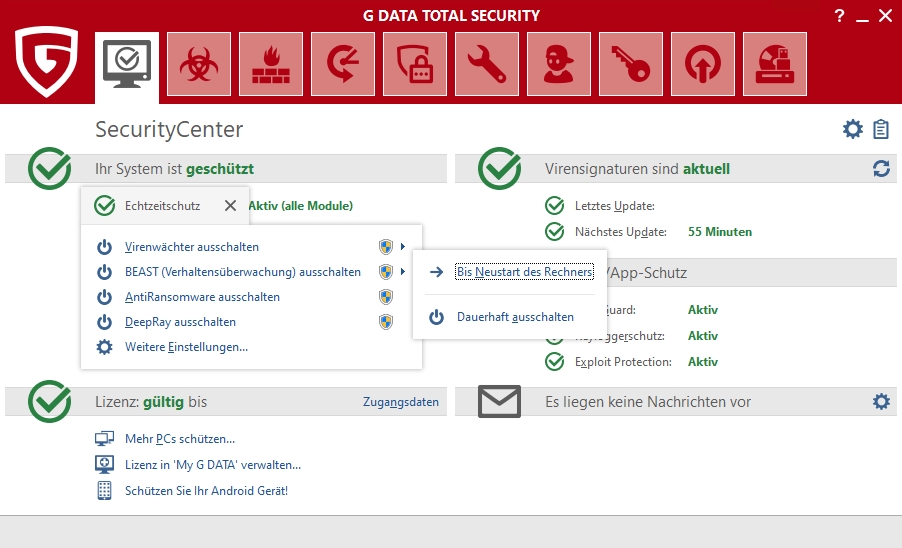
Task: Refresh virus signatures with the update arrows
Action: 881,168
